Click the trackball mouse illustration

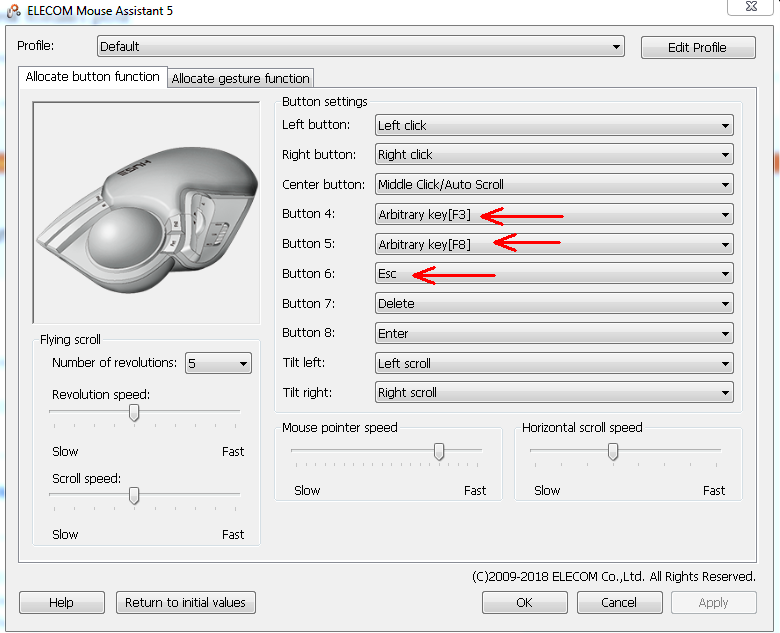[x=147, y=213]
